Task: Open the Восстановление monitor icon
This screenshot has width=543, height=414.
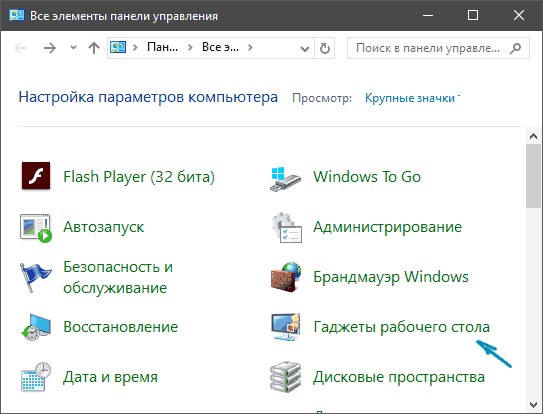Action: point(36,327)
